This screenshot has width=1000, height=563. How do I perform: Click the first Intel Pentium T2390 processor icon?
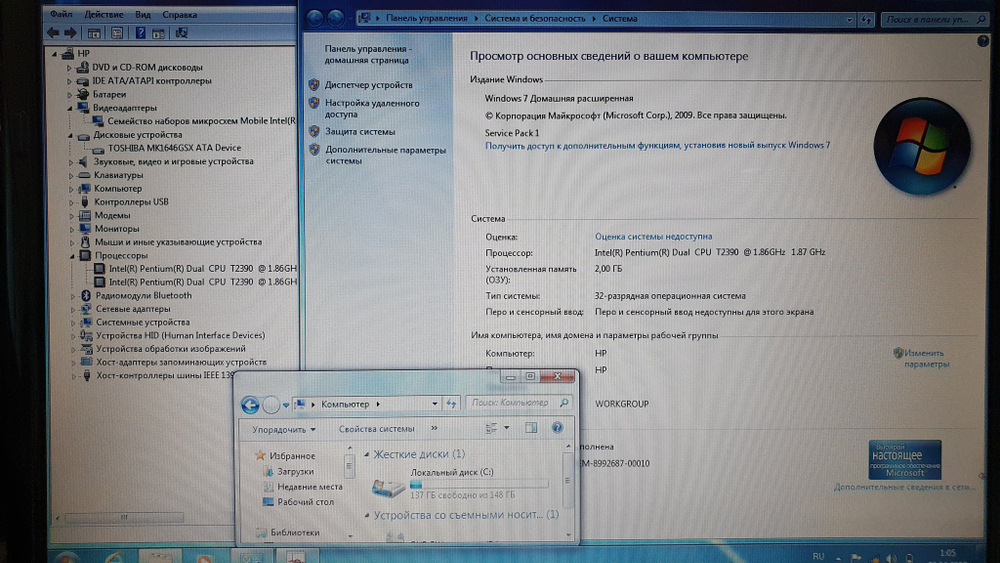[x=99, y=268]
